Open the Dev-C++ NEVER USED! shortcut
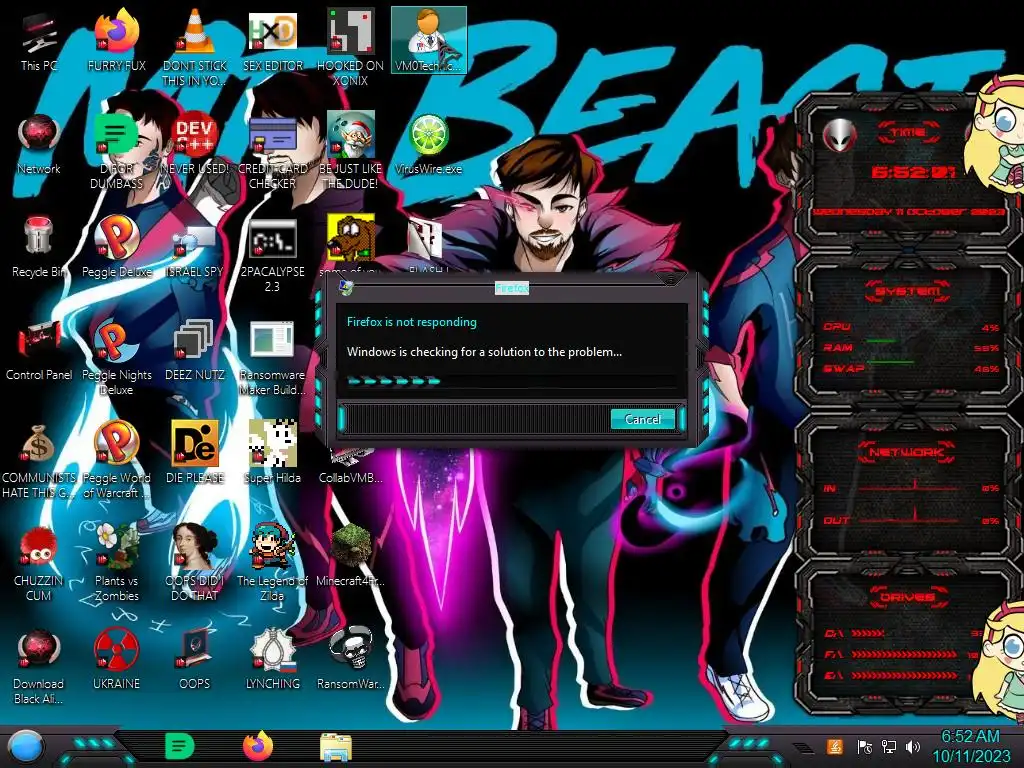 [x=195, y=144]
